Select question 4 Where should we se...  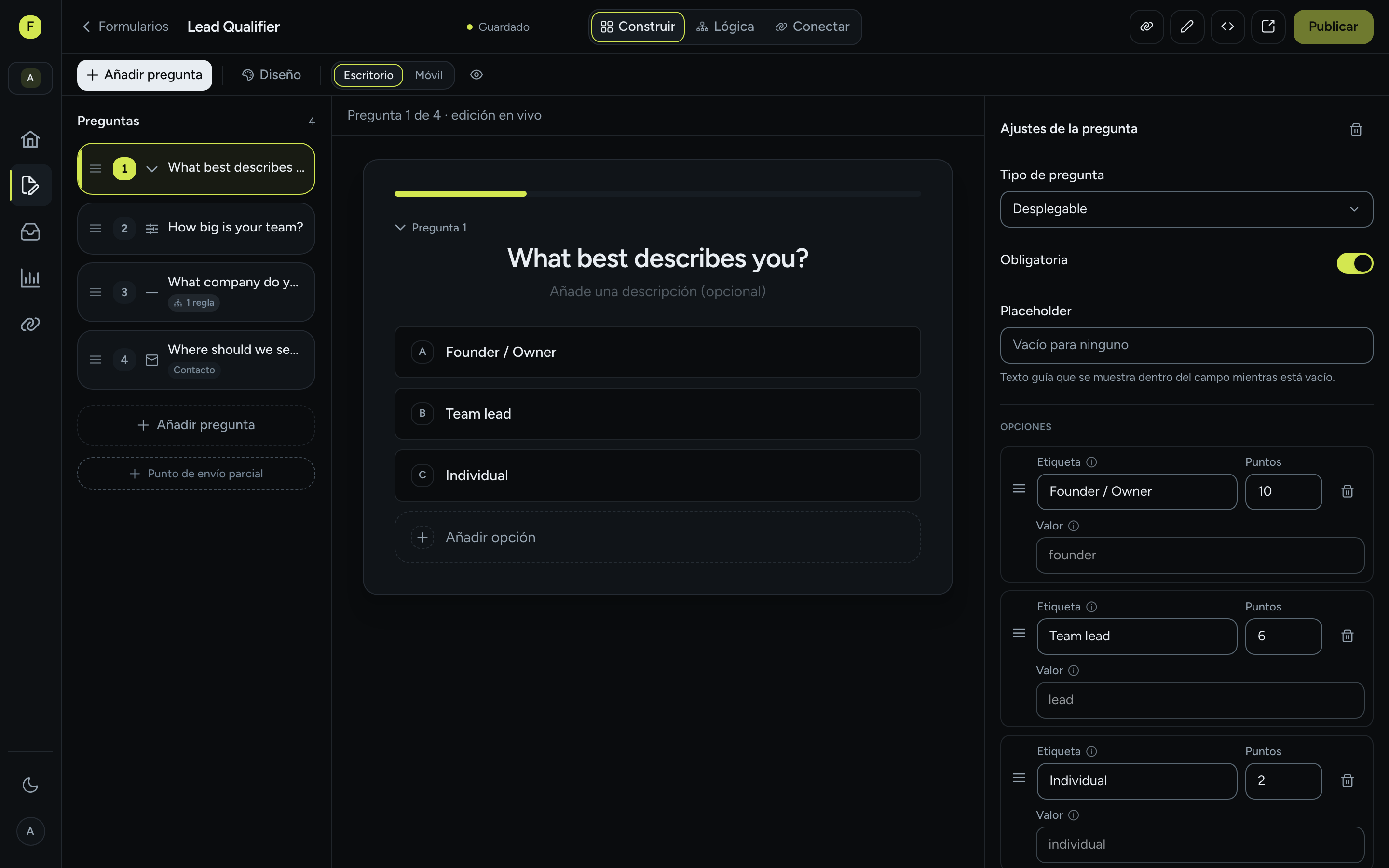(196, 359)
